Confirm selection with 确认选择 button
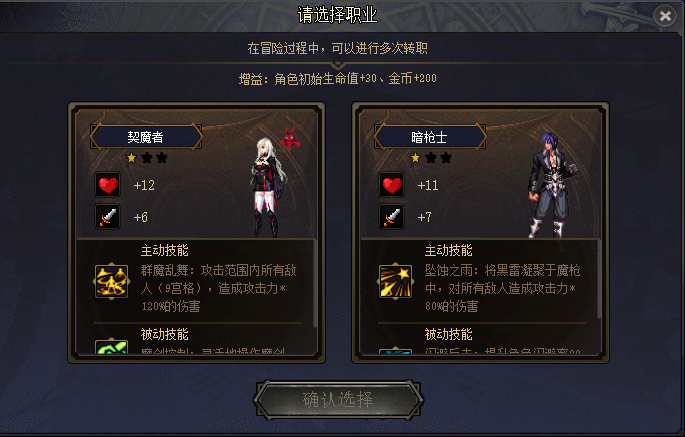The height and width of the screenshot is (437, 685). (x=338, y=400)
